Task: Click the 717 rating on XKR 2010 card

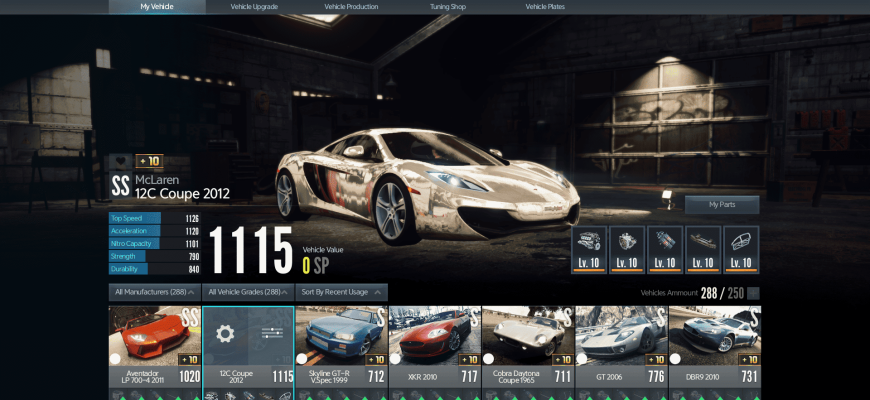Action: [469, 377]
